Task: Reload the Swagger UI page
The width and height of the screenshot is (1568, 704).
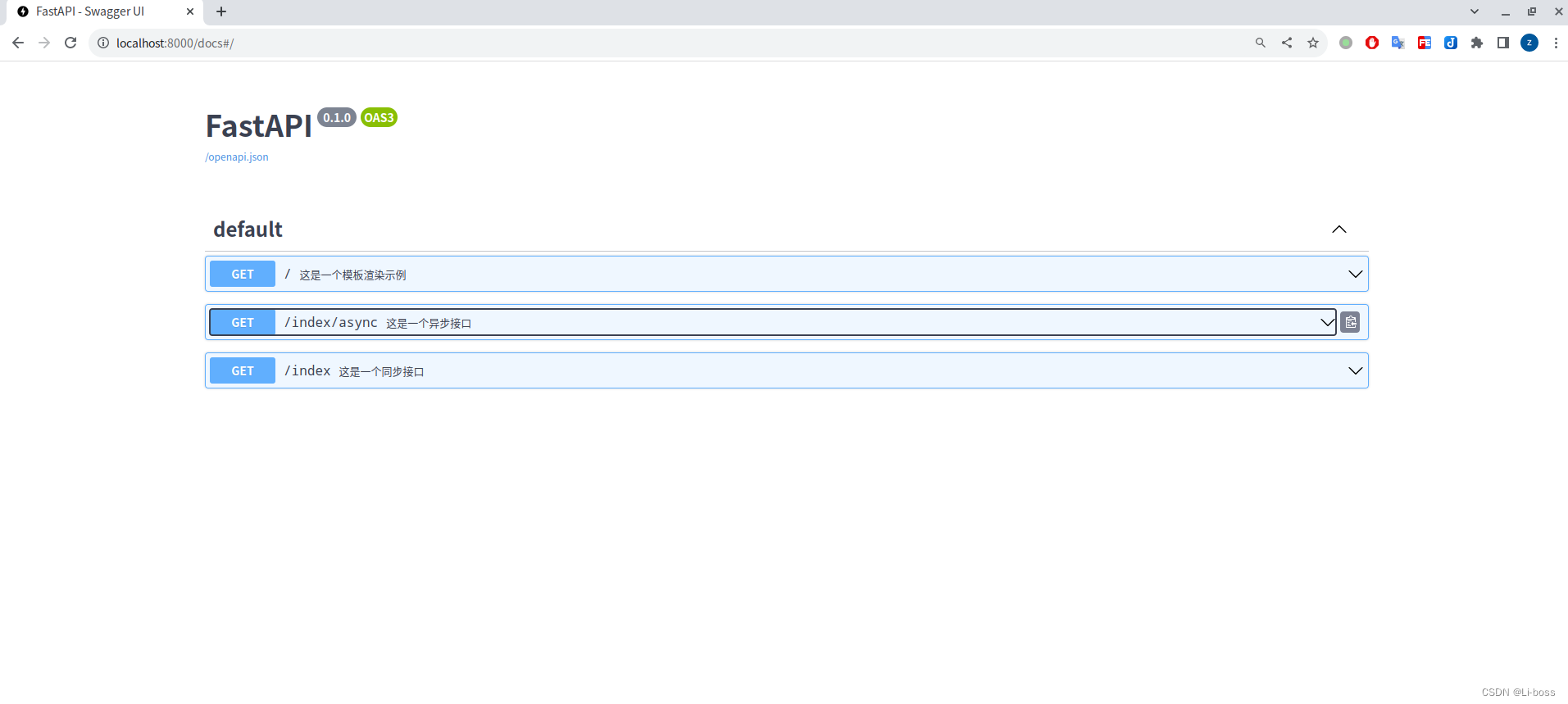Action: coord(70,43)
